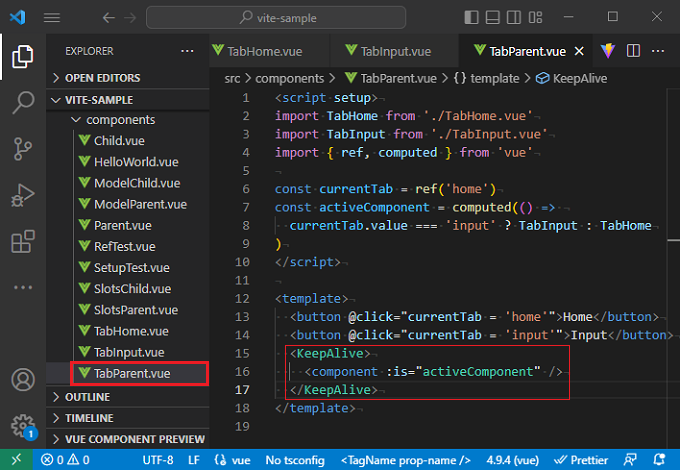The image size is (680, 470).
Task: Open Child.vue in the file tree
Action: tap(128, 140)
